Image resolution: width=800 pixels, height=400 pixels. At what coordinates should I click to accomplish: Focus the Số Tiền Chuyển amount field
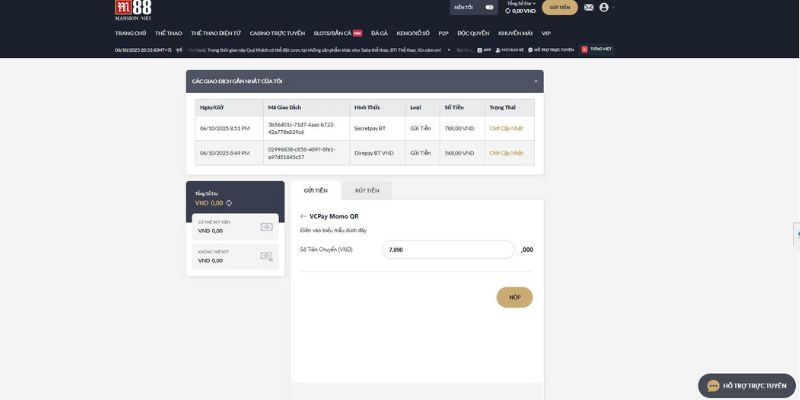pos(448,250)
